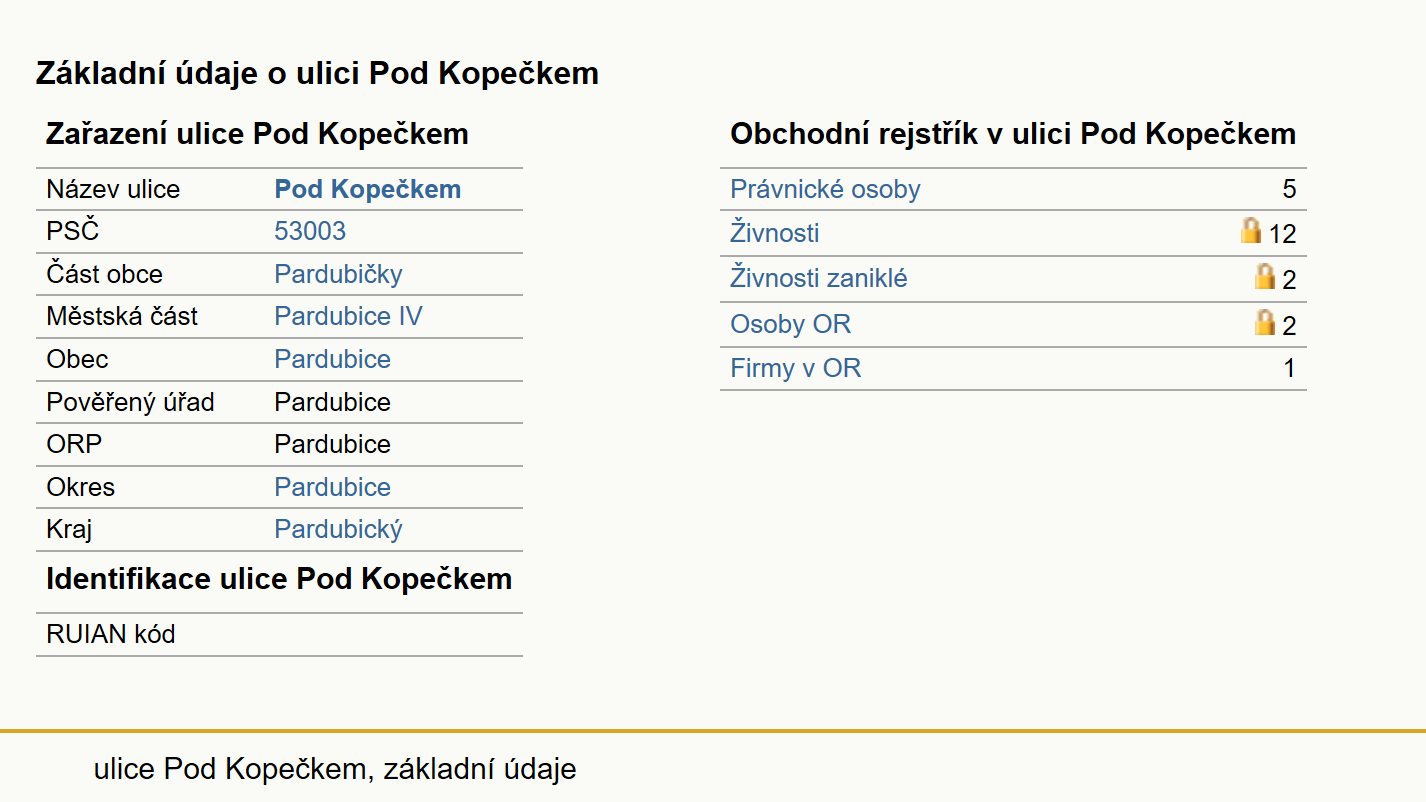
Task: Click the lock icon in Živnosti zaniklé row
Action: tap(1265, 277)
